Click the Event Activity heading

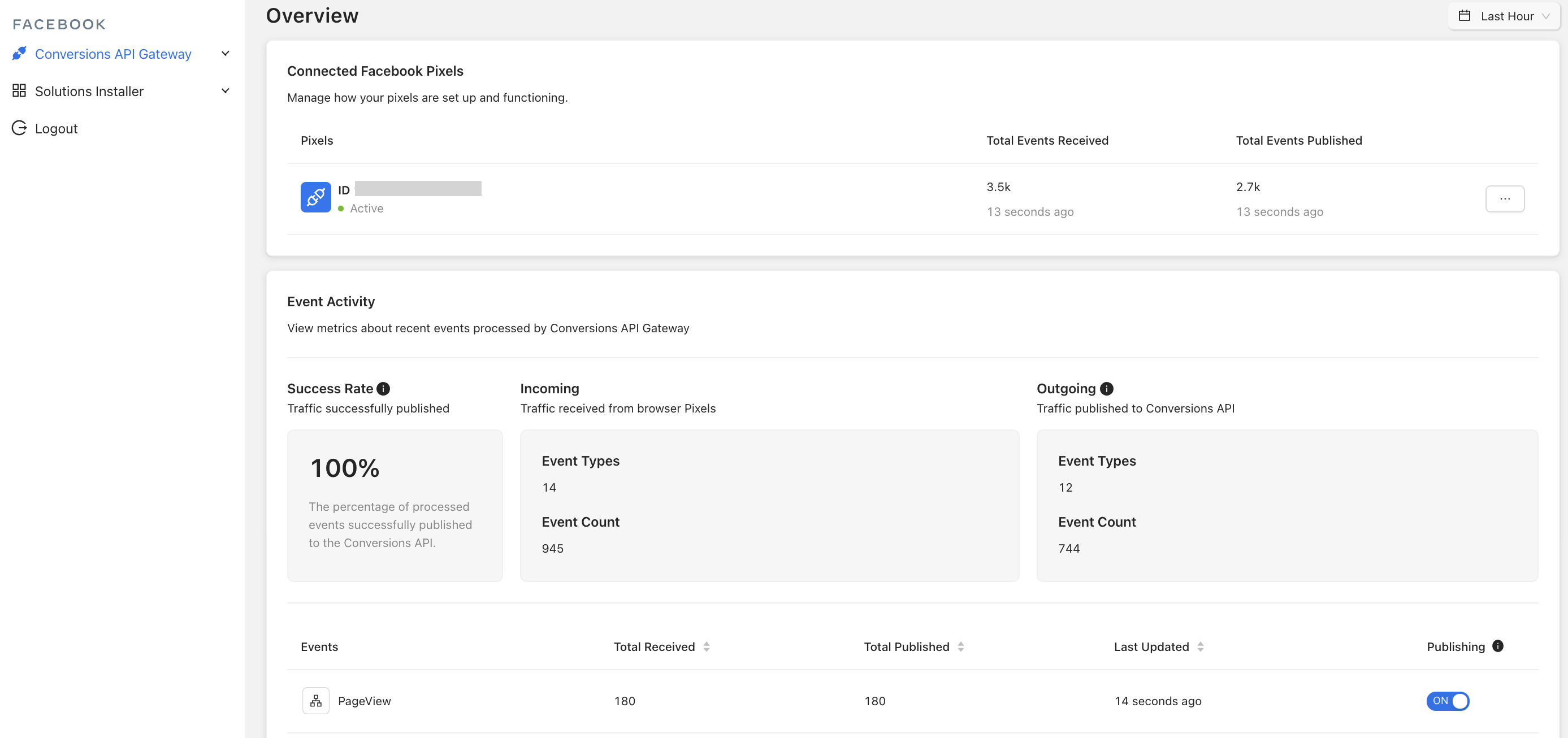(x=331, y=302)
